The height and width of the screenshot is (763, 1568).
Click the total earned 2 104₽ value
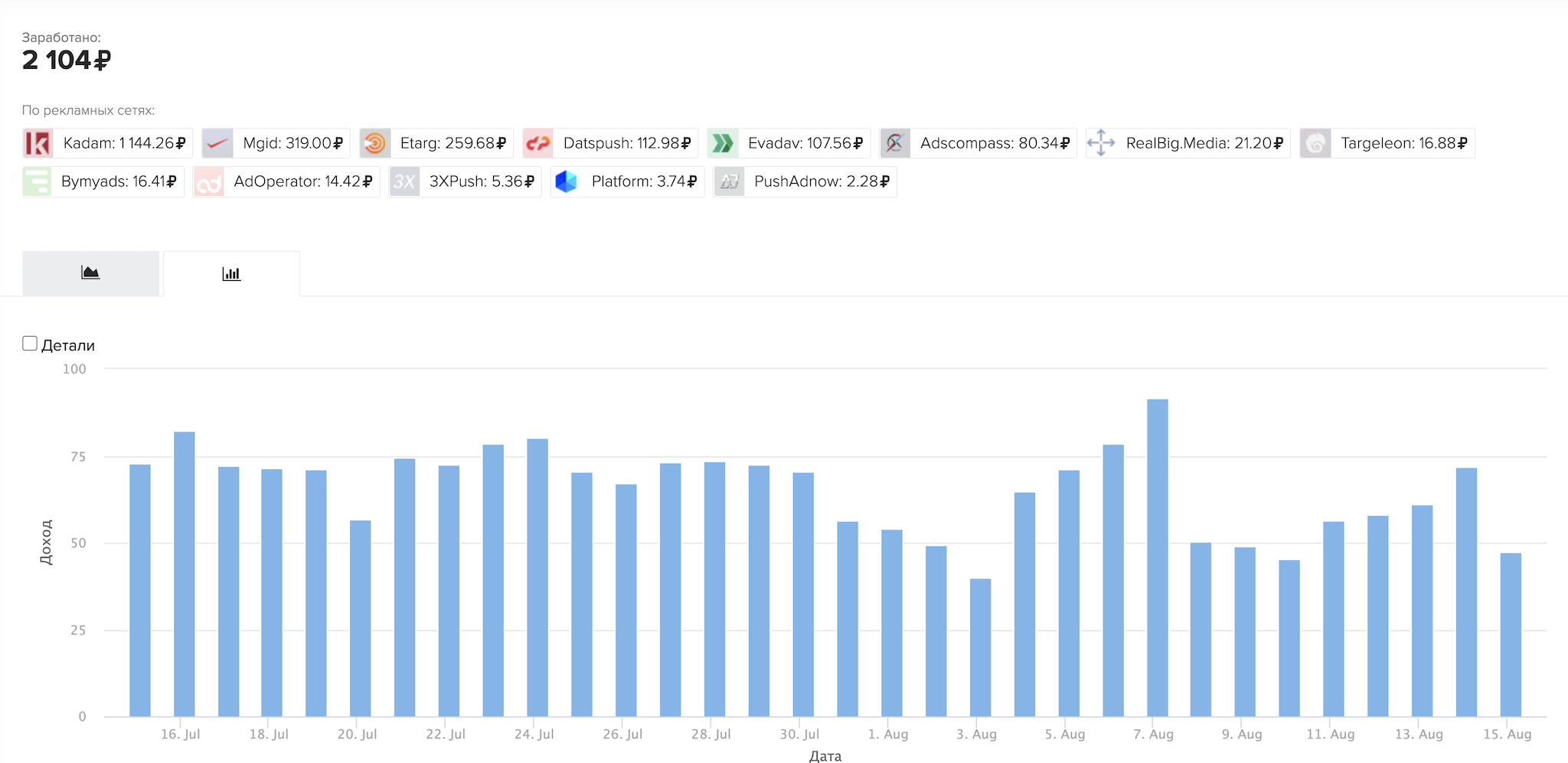click(67, 60)
